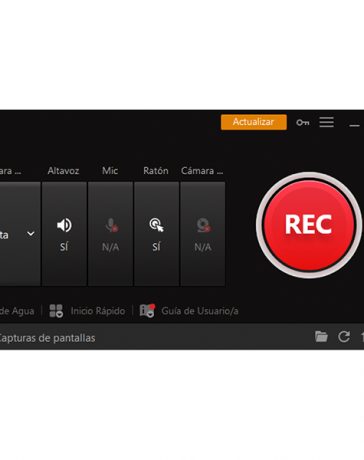
Task: Click the Mic column label
Action: (110, 171)
